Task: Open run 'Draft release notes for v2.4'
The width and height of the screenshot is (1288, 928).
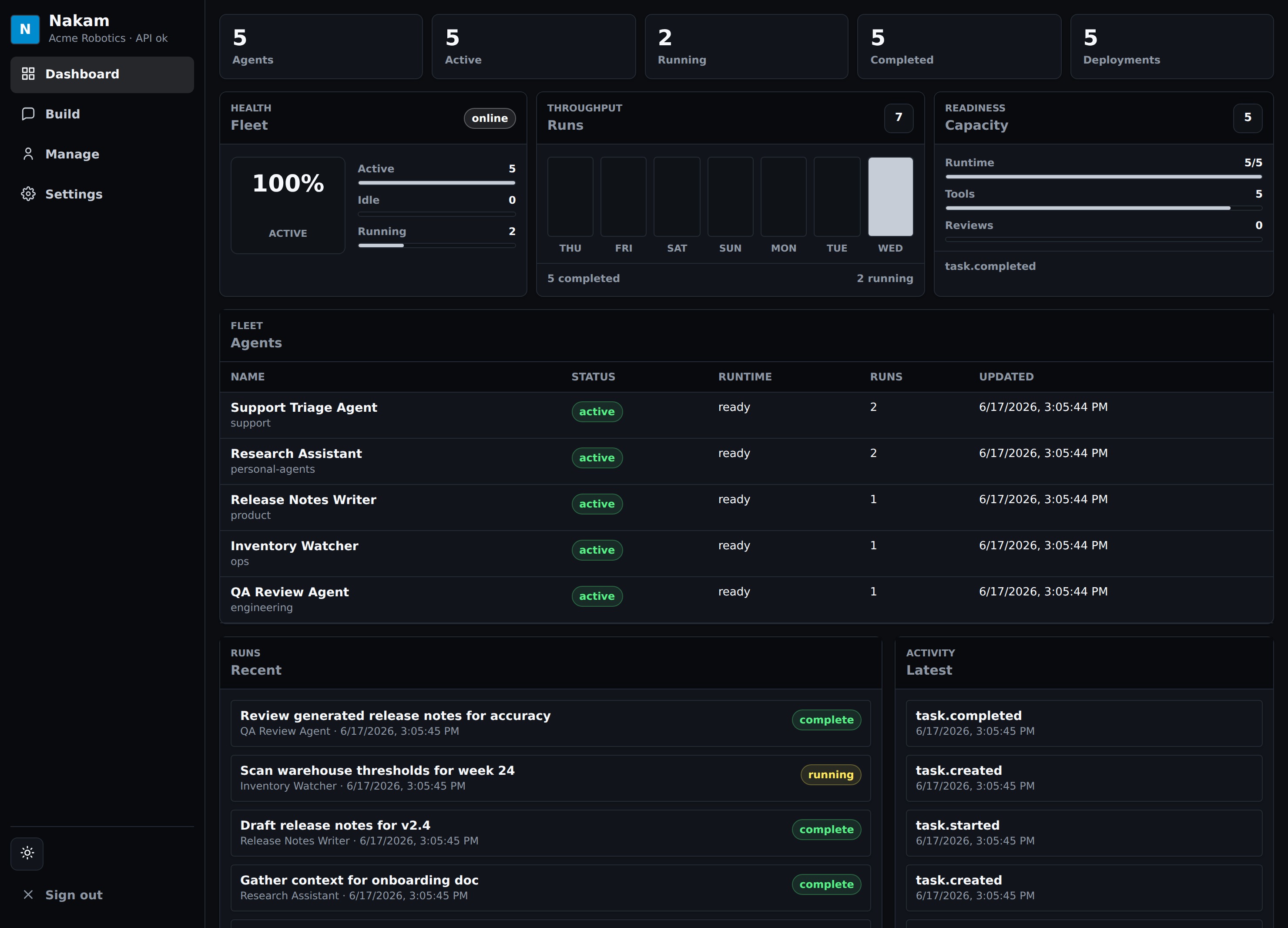Action: tap(550, 833)
